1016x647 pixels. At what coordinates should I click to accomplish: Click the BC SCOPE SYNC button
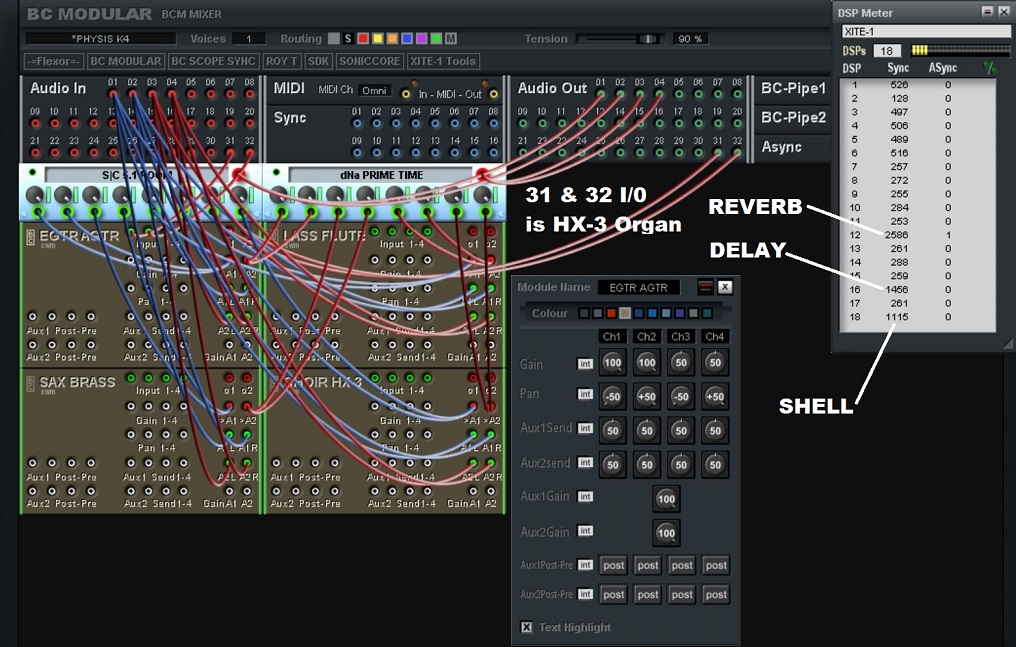click(214, 61)
